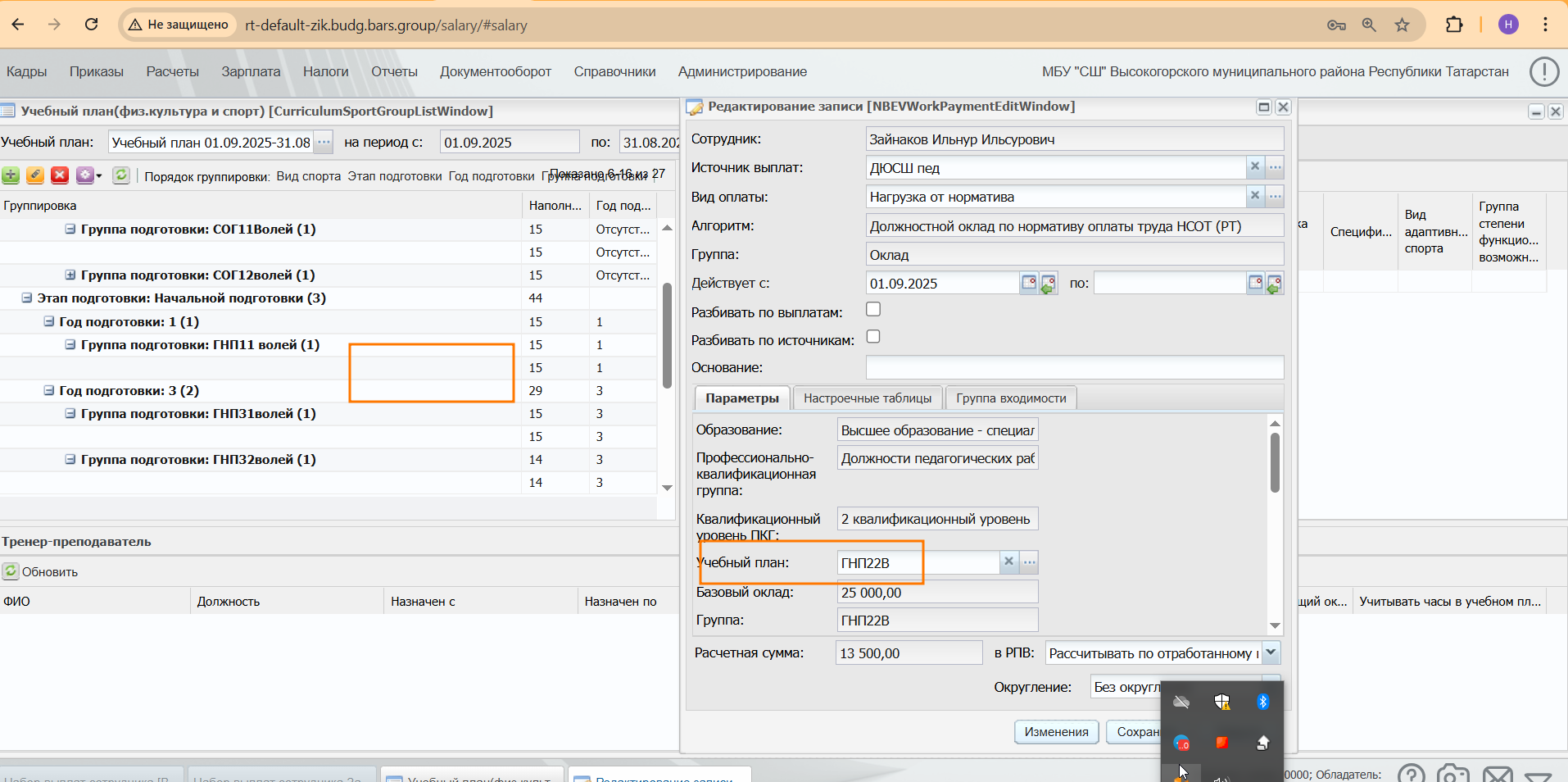This screenshot has height=782, width=1568.
Task: Click Этап подготовки grouping option
Action: point(394,176)
